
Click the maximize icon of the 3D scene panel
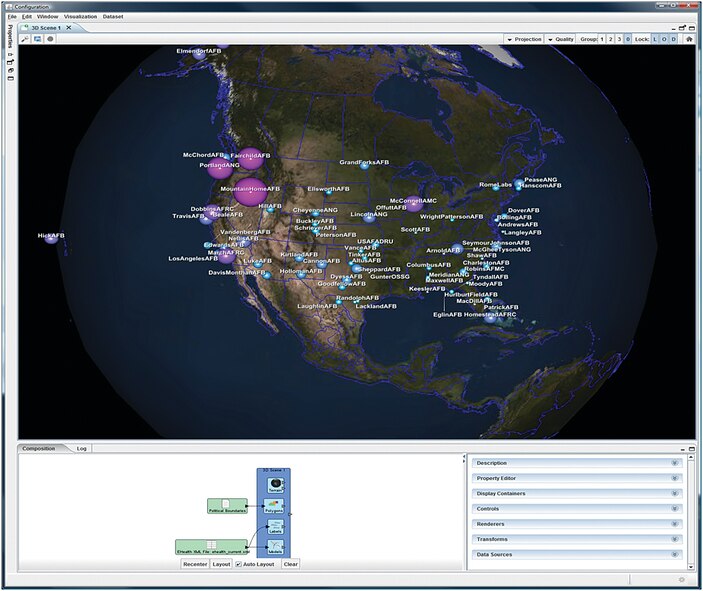[x=692, y=28]
